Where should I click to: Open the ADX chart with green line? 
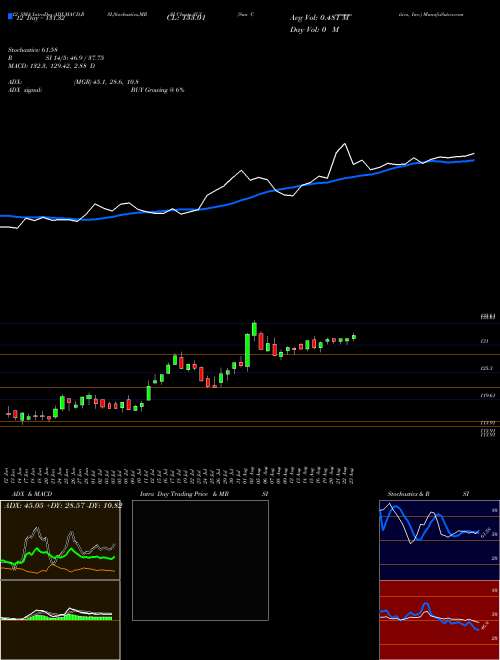click(60, 540)
